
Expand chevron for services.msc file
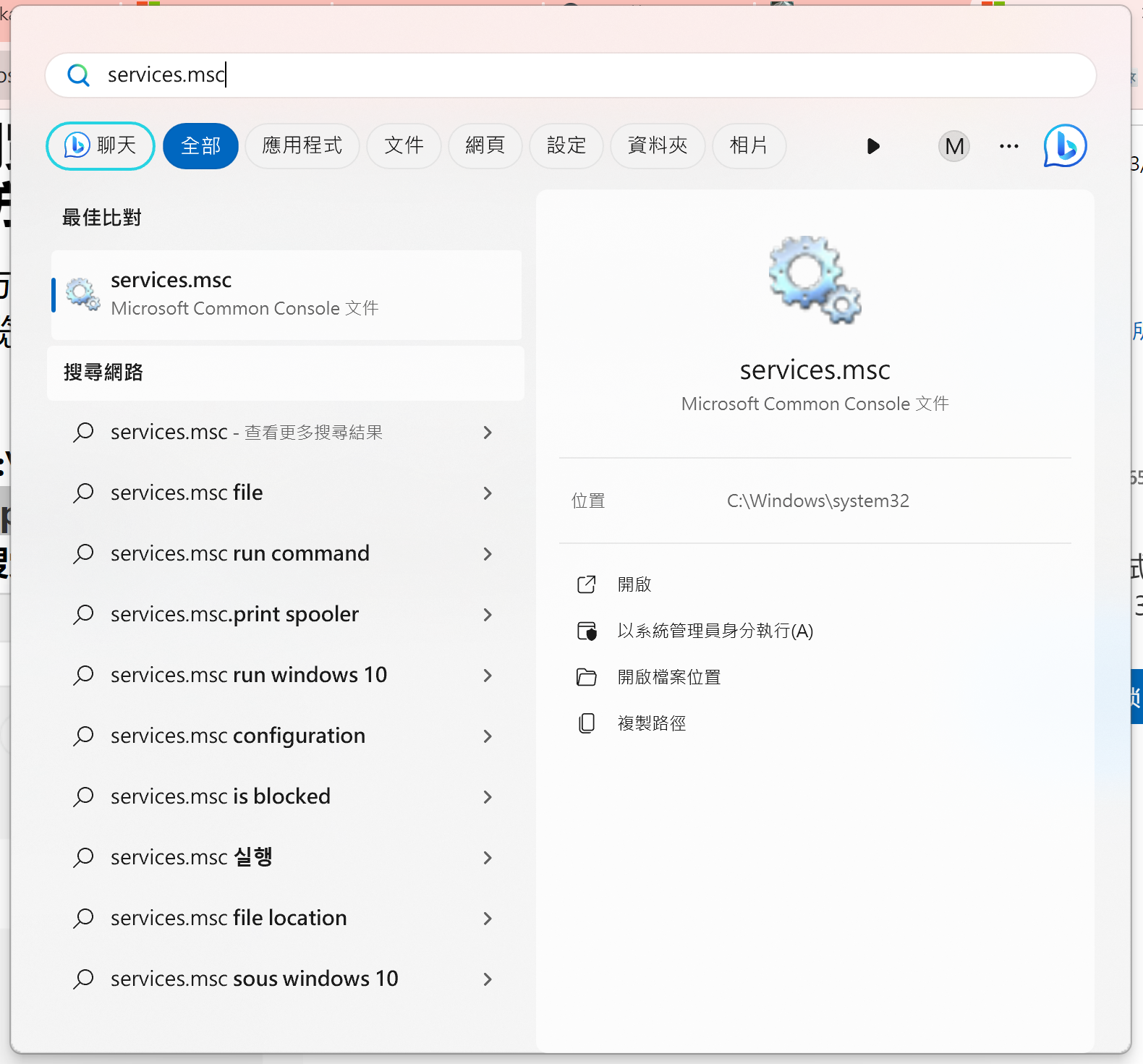pos(488,493)
